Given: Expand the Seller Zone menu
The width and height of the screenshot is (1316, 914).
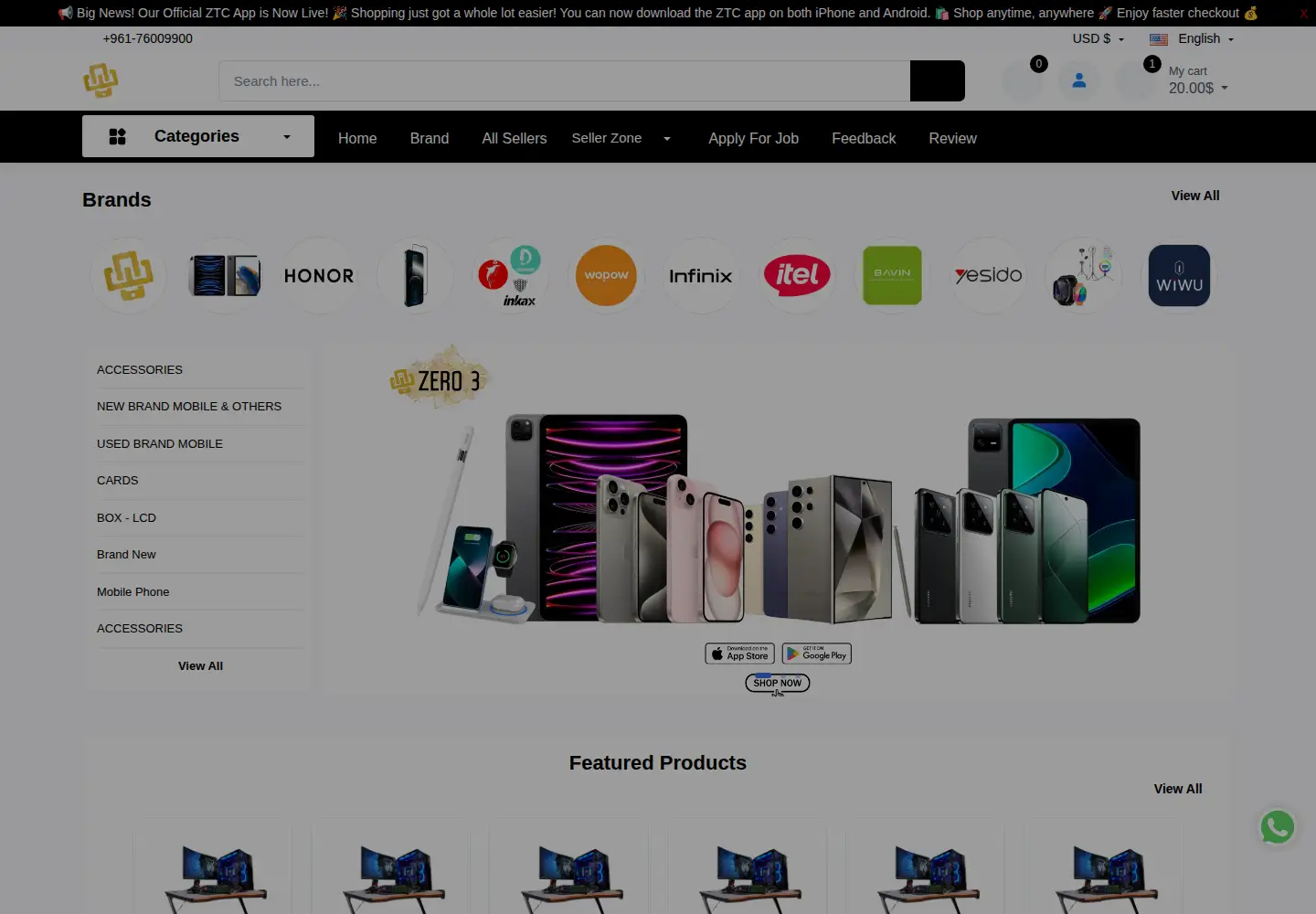Looking at the screenshot, I should pyautogui.click(x=621, y=138).
